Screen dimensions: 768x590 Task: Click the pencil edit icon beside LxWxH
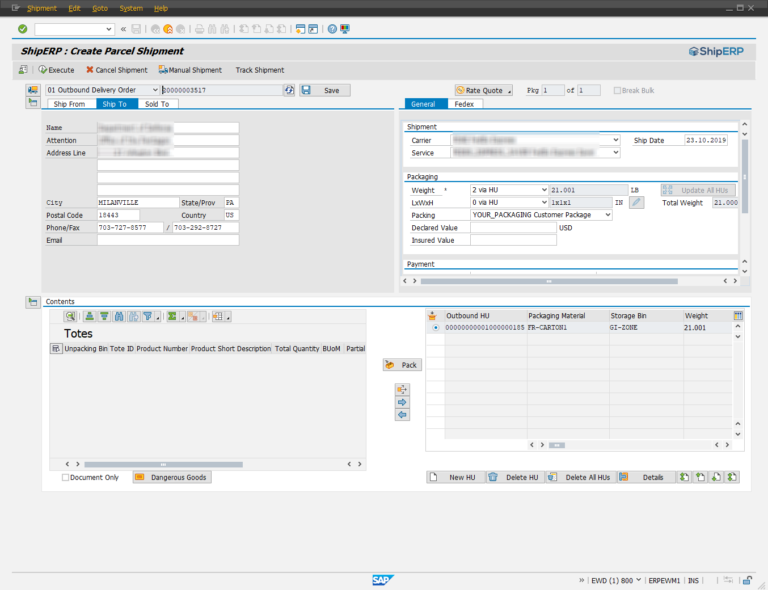pos(636,202)
